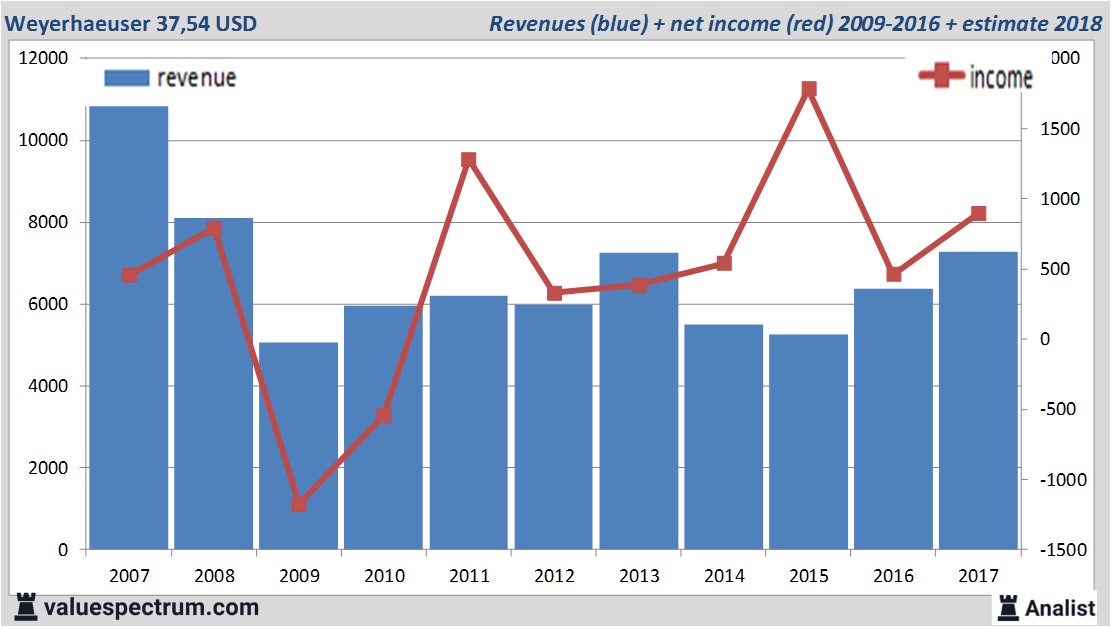The width and height of the screenshot is (1111, 627).
Task: Click the Analist rook logo icon
Action: [x=1008, y=606]
